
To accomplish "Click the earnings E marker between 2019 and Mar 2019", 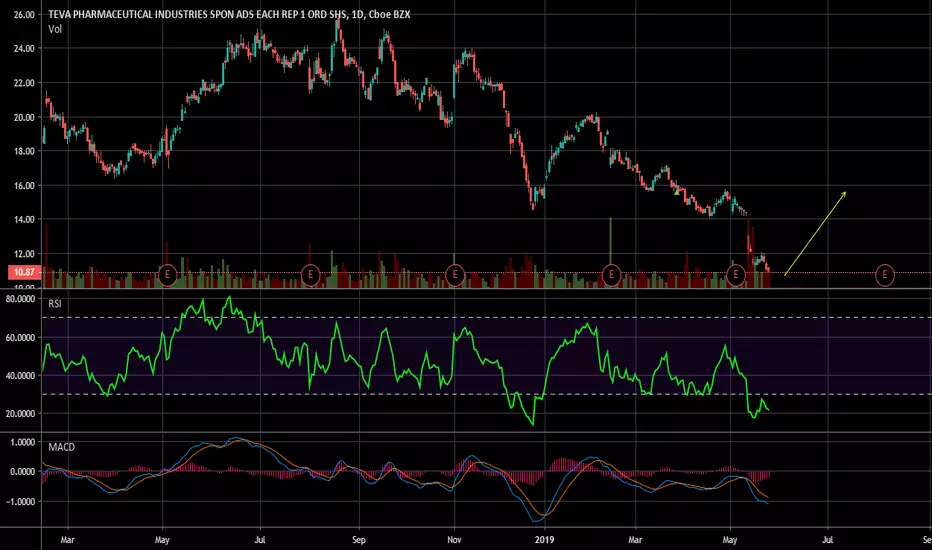I will point(611,275).
